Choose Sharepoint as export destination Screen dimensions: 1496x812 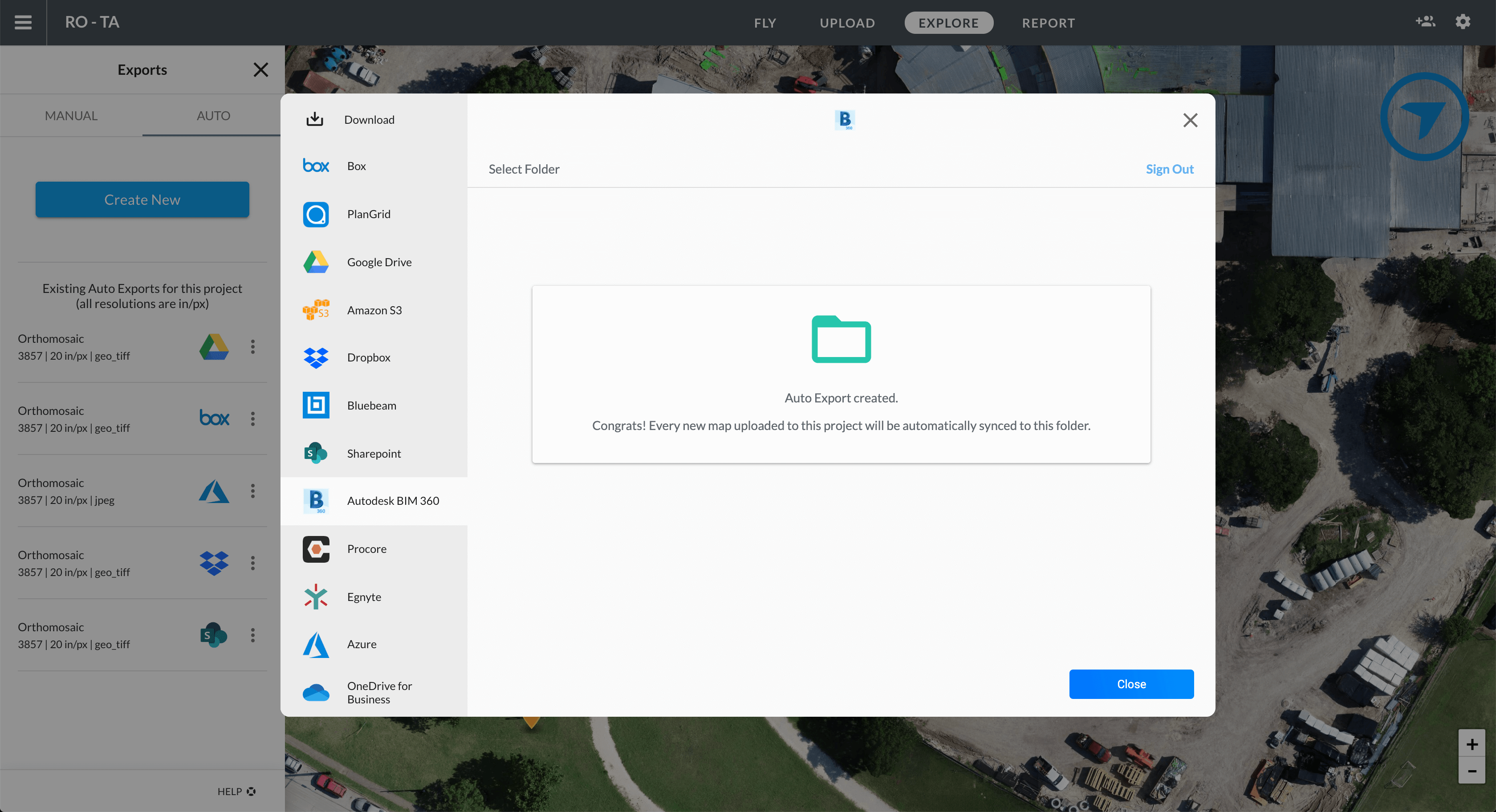click(x=374, y=454)
